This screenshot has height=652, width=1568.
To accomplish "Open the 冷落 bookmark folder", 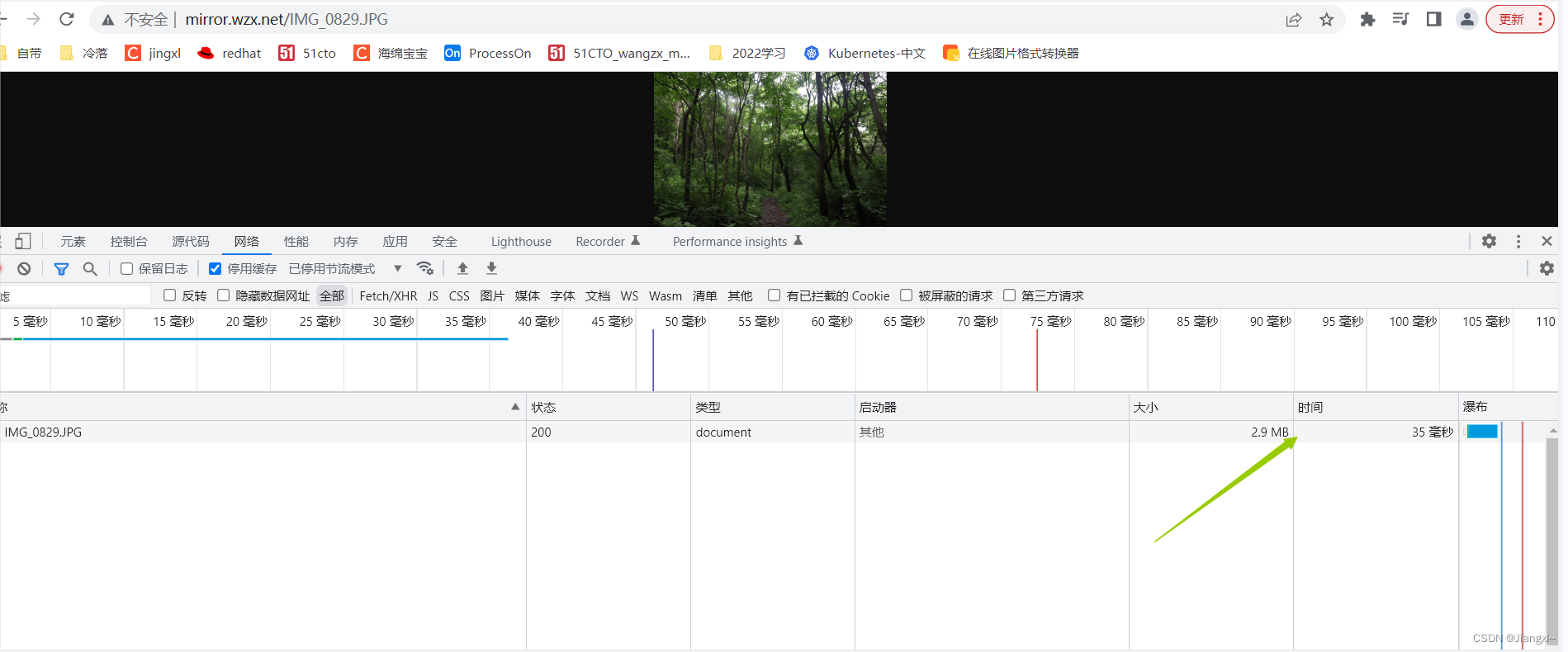I will pos(84,53).
